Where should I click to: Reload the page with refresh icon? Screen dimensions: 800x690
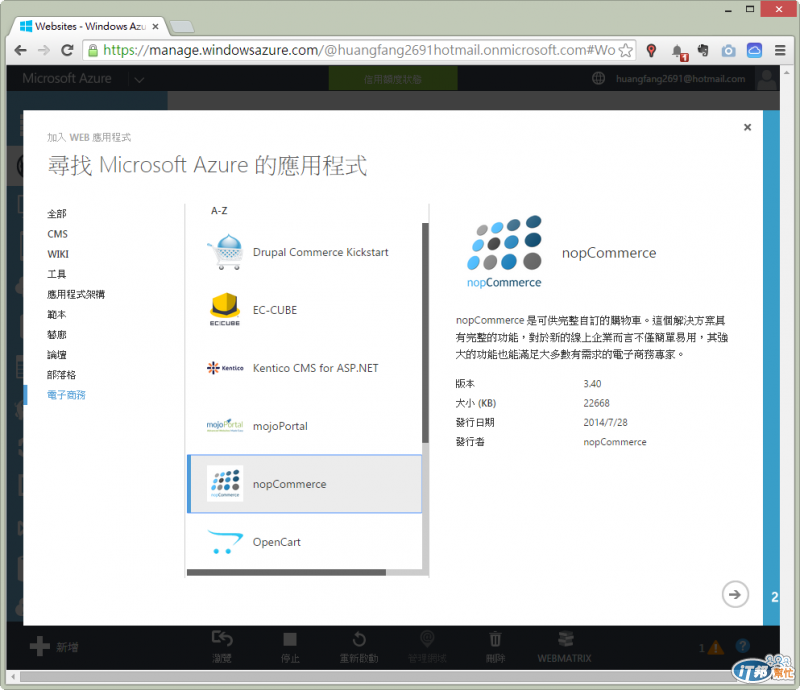click(67, 50)
